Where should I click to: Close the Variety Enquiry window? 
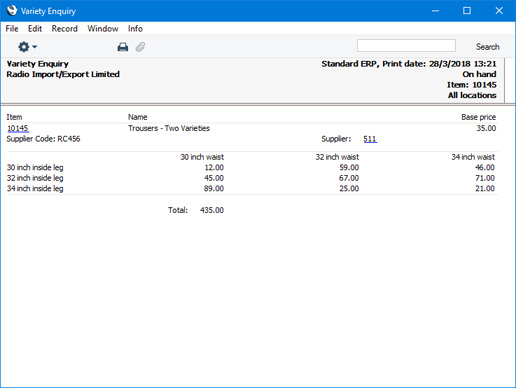pos(499,11)
